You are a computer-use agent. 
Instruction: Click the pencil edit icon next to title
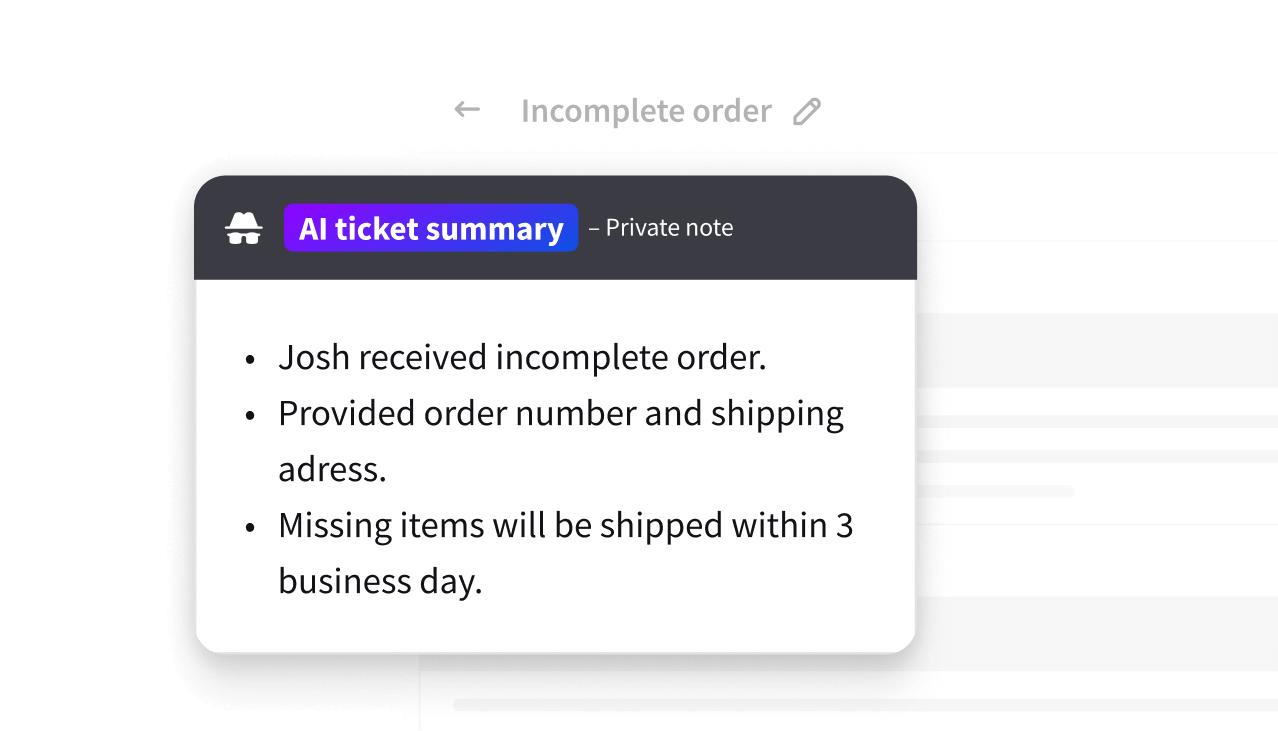[x=806, y=110]
